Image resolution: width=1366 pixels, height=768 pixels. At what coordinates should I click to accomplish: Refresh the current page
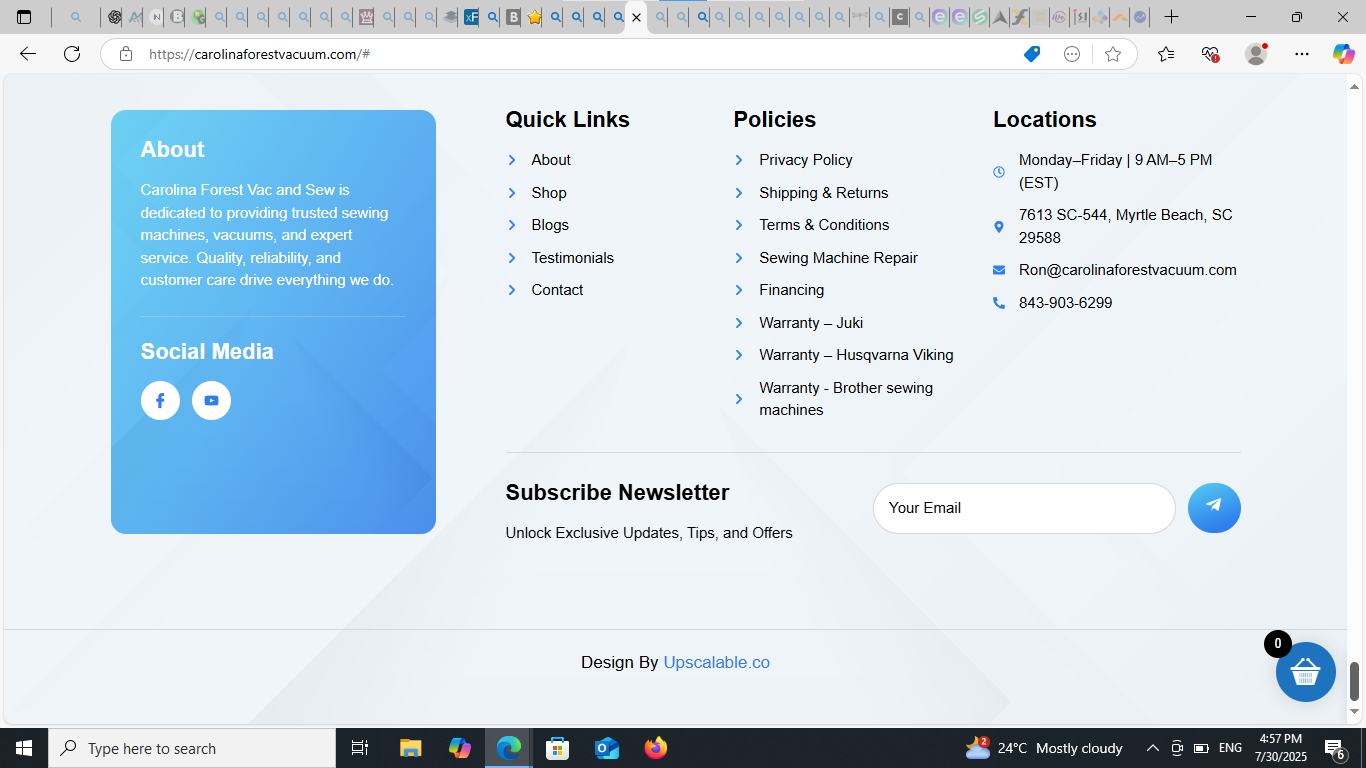pyautogui.click(x=72, y=54)
